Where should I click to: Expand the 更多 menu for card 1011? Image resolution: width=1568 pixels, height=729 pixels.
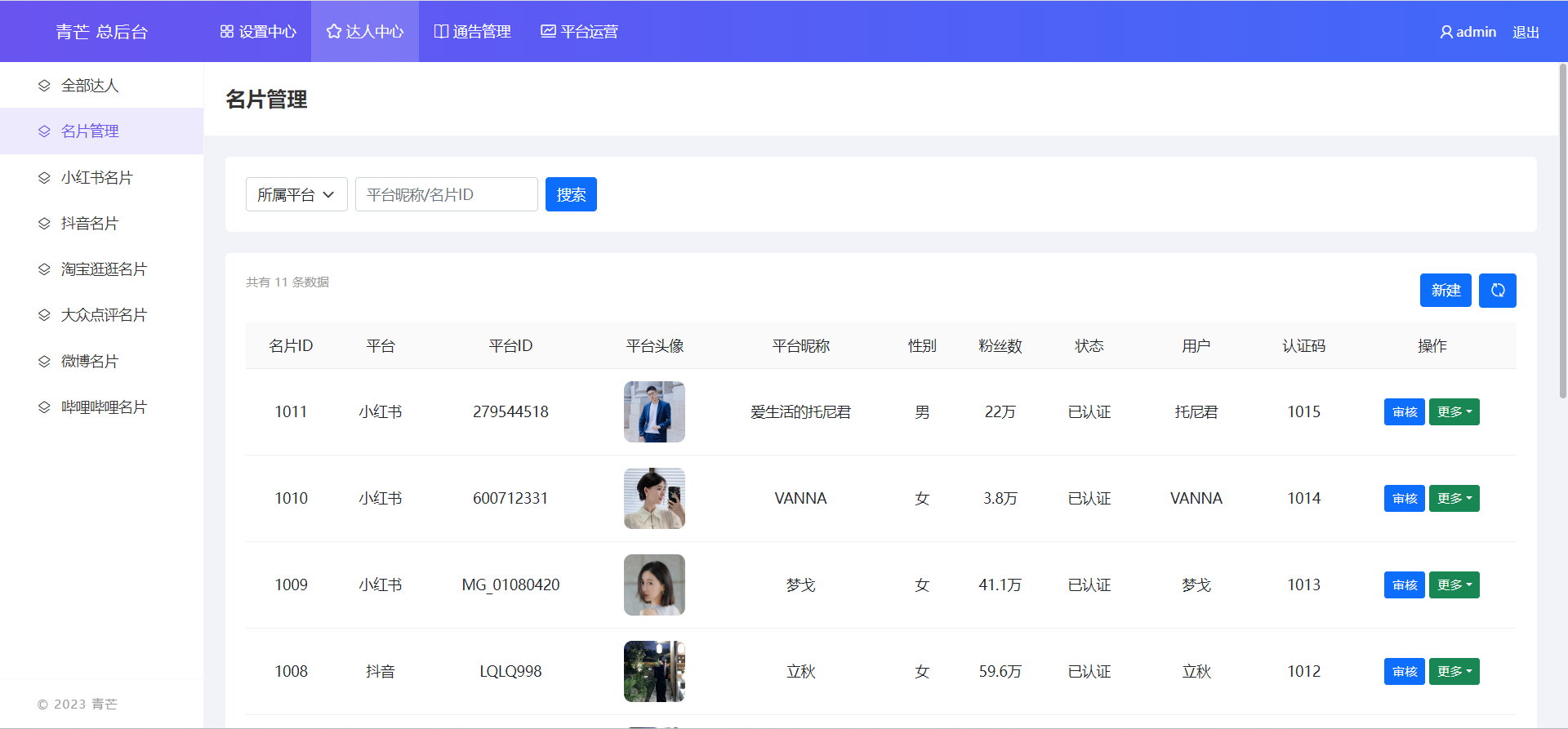[x=1454, y=412]
